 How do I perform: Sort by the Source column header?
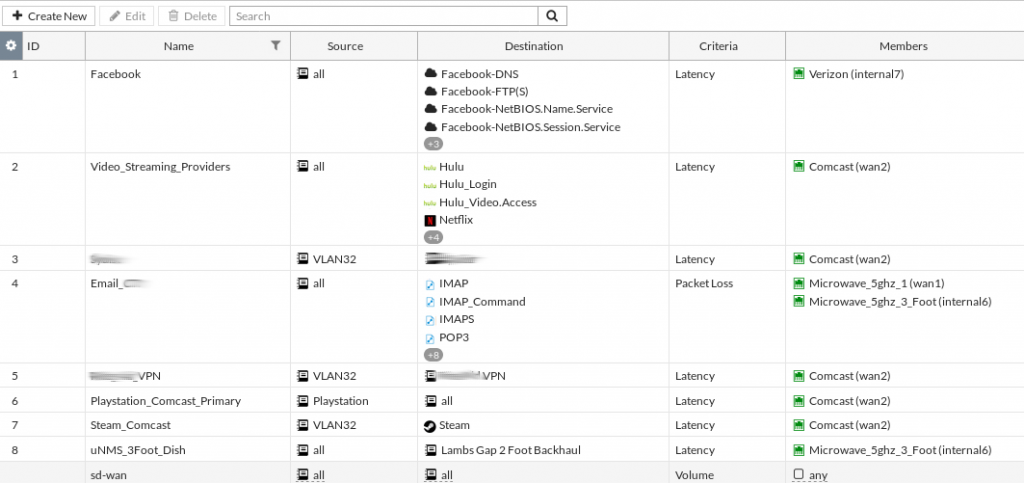(x=345, y=46)
